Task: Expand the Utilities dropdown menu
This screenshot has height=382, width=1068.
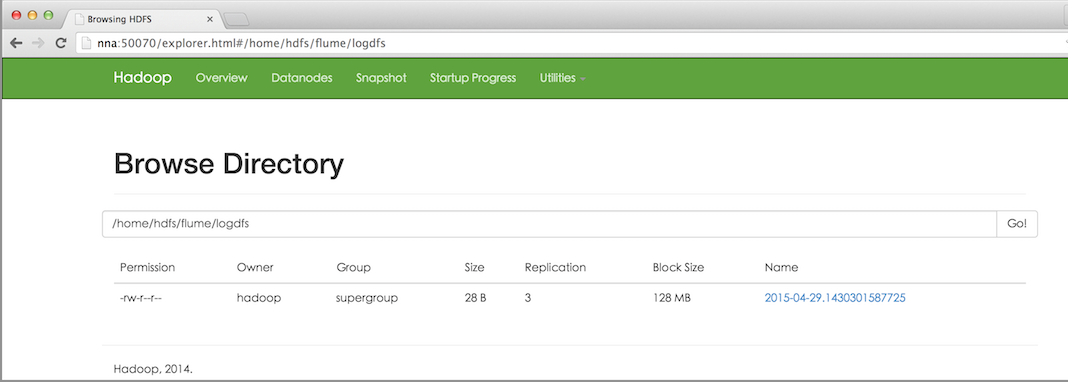Action: point(563,78)
